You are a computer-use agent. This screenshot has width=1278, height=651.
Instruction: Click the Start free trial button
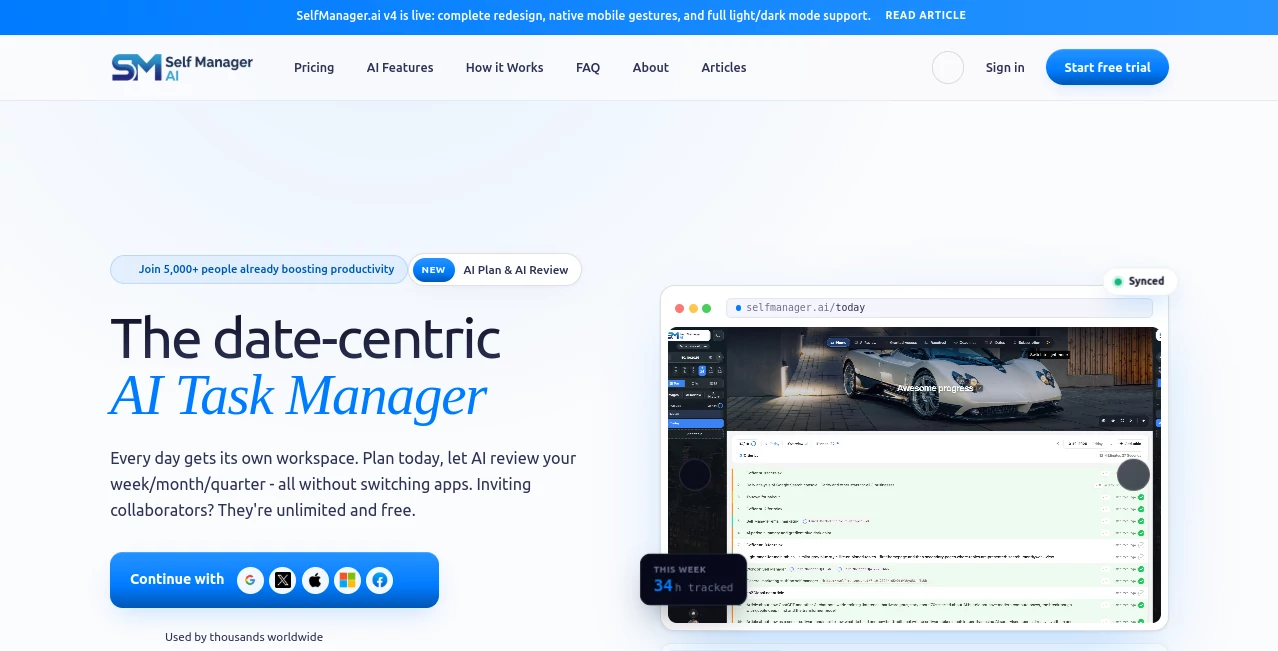[x=1107, y=67]
